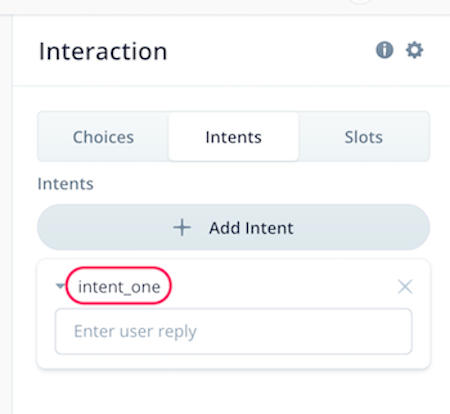Image resolution: width=450 pixels, height=414 pixels.
Task: Click the circled intent_one label
Action: 119,286
